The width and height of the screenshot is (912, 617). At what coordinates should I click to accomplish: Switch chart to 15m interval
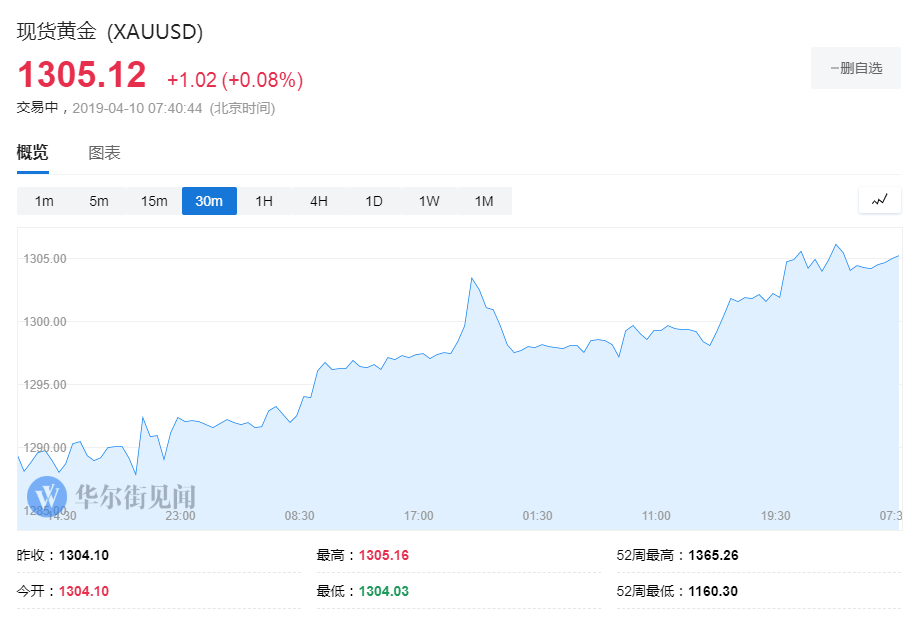click(154, 201)
